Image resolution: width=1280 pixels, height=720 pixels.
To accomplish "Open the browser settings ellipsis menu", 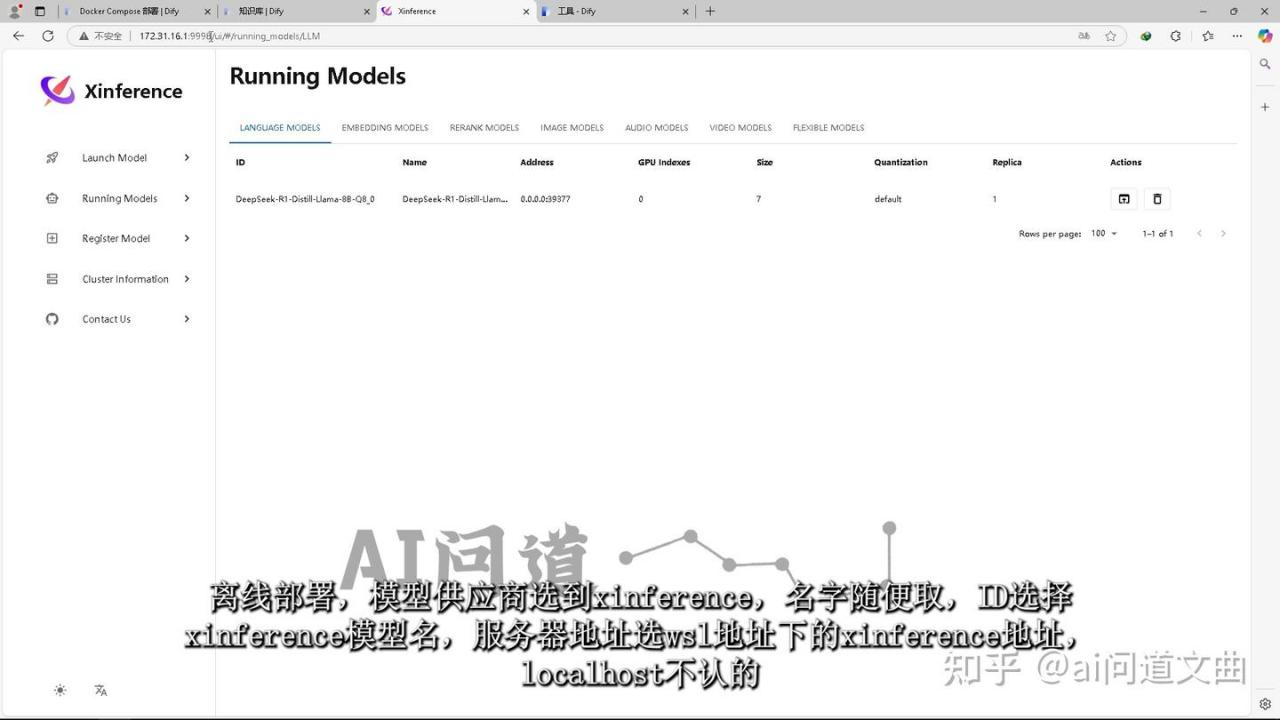I will (1237, 36).
